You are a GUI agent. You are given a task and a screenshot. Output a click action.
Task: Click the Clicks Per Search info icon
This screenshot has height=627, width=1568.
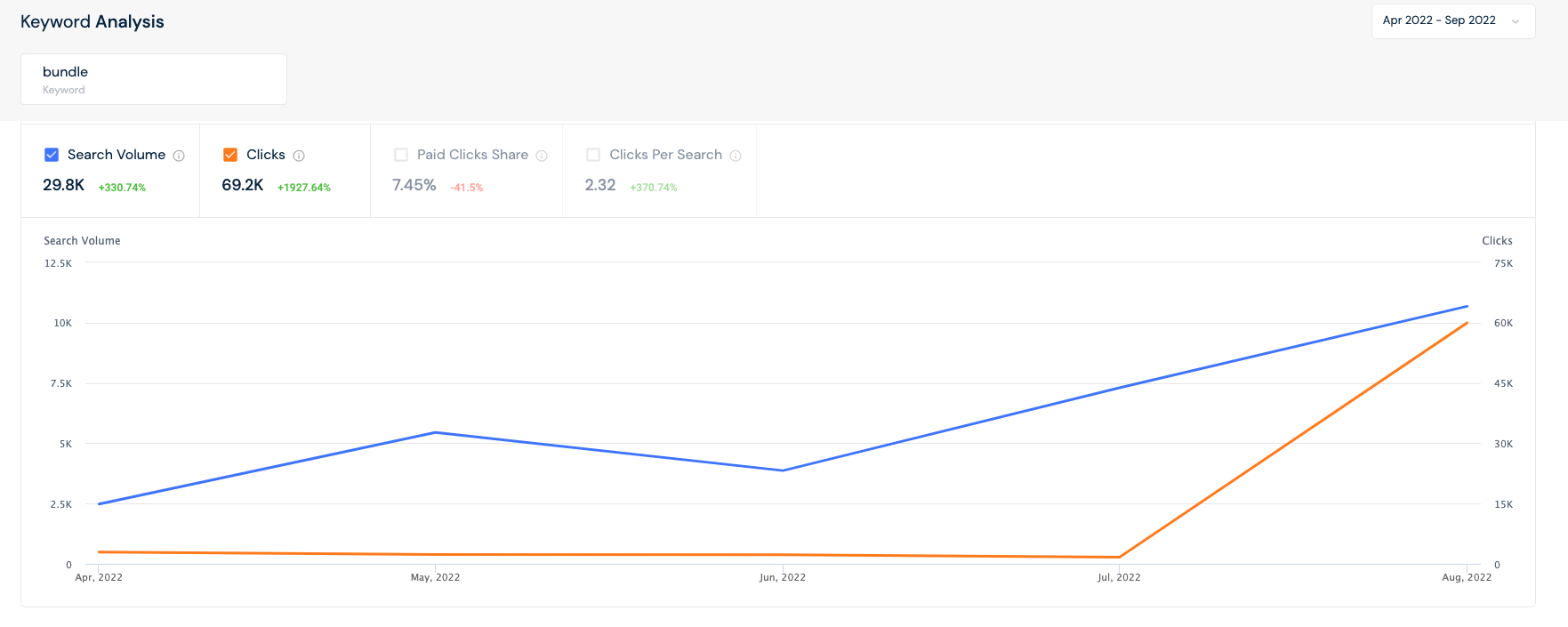tap(736, 156)
